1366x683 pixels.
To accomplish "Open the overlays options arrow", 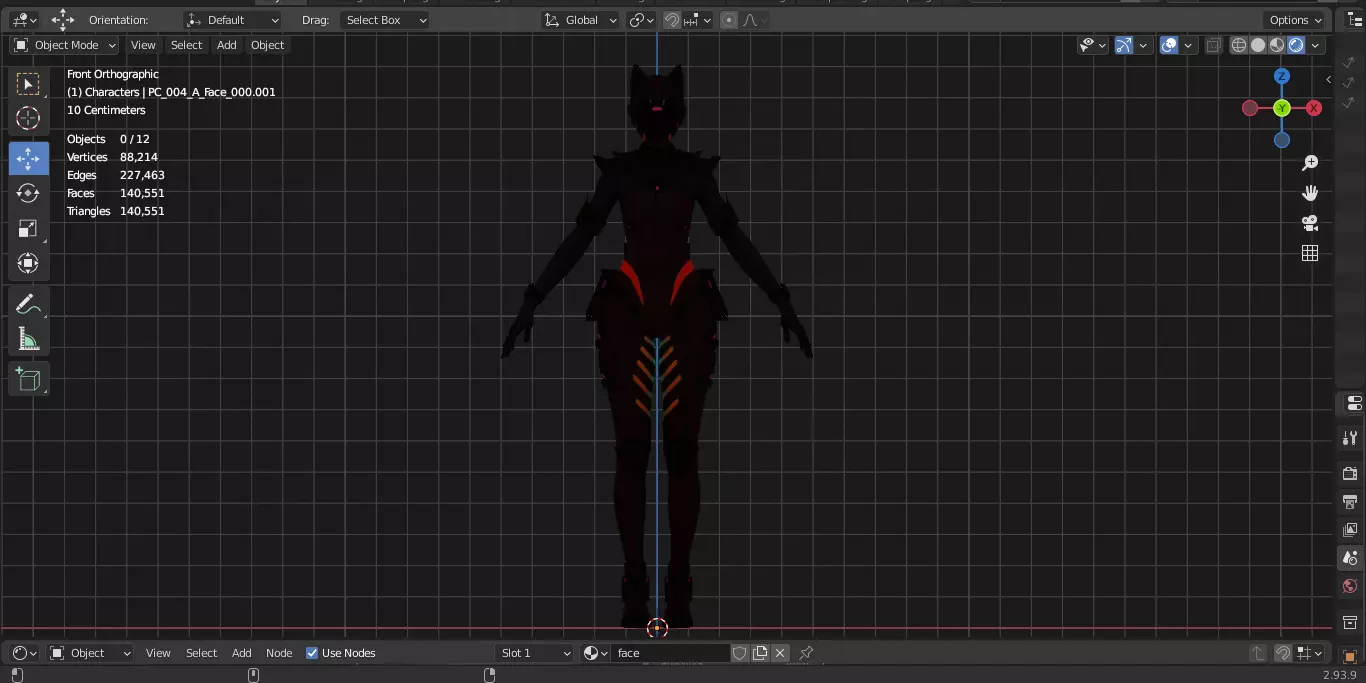I will pos(1188,45).
